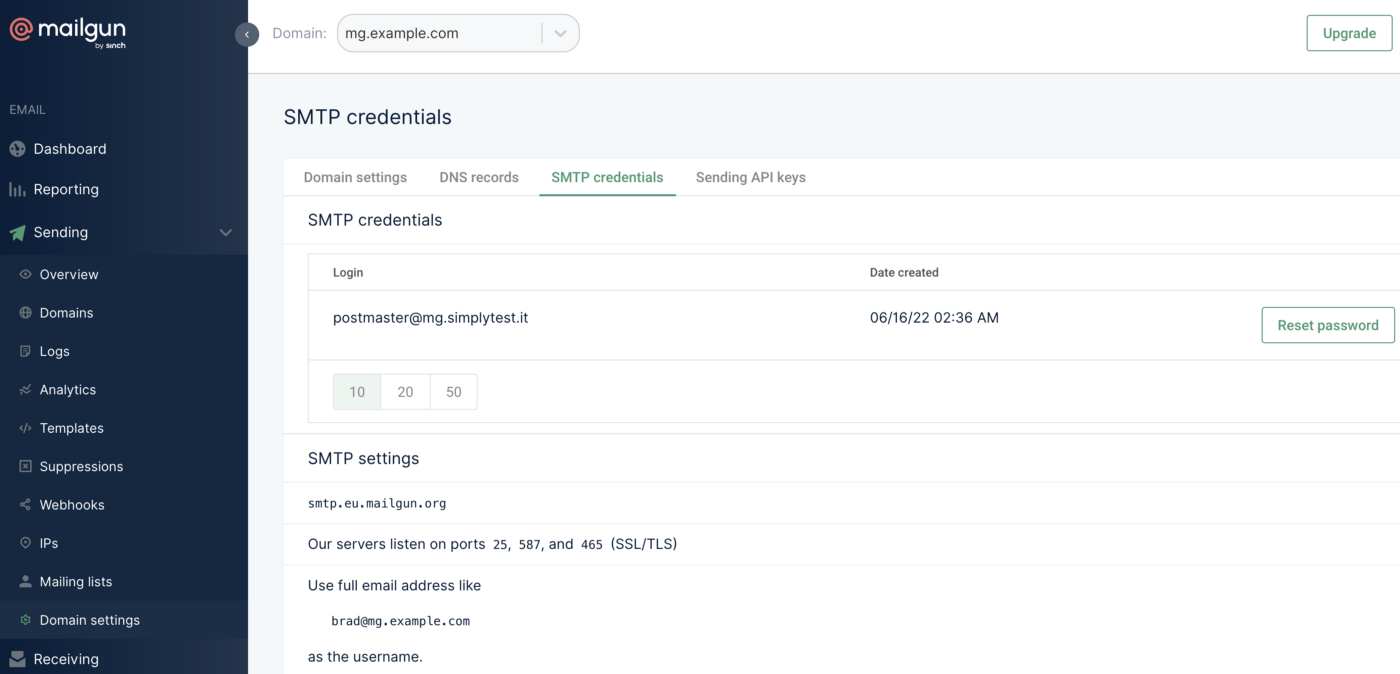The width and height of the screenshot is (1400, 674).
Task: Open Mailing lists in sidebar
Action: tap(76, 582)
